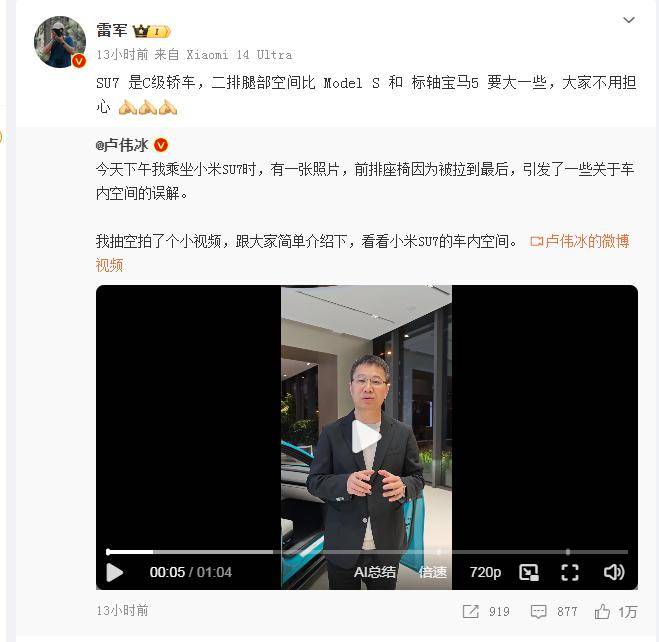Click the repost share icon with 919

pyautogui.click(x=471, y=612)
